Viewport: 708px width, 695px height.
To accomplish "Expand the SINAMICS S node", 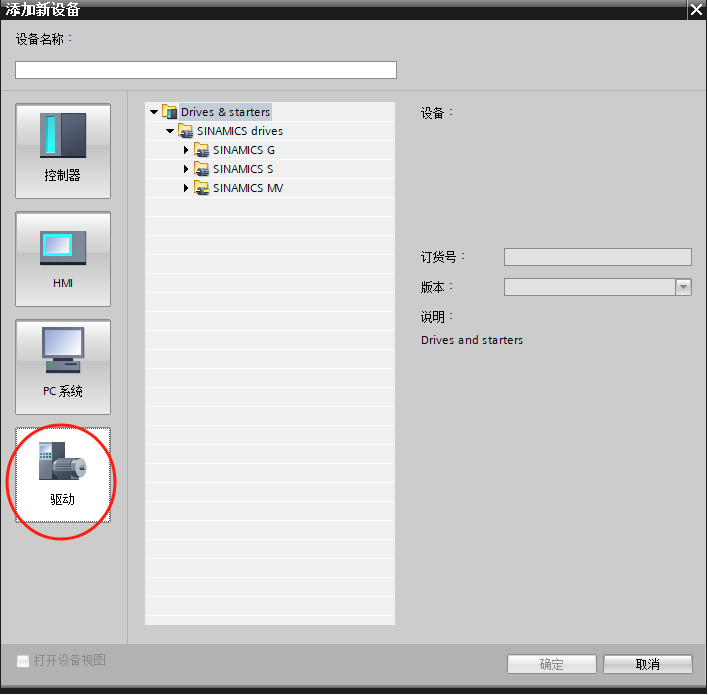I will (x=186, y=169).
